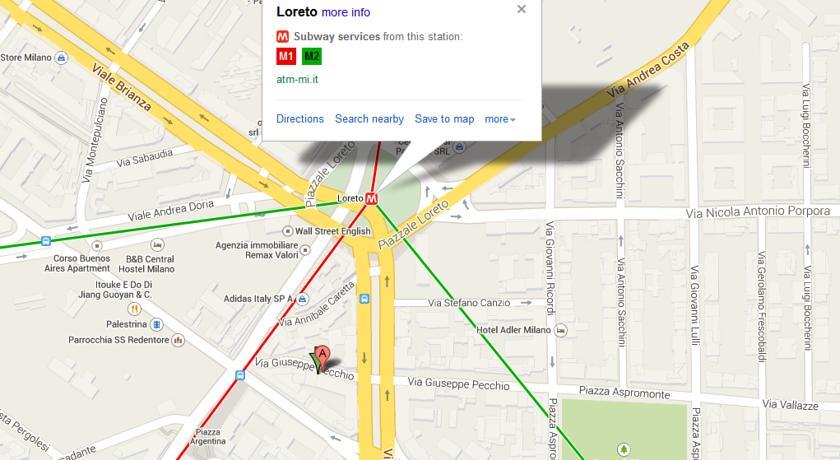Click the Wall Street English marker icon

[x=288, y=231]
